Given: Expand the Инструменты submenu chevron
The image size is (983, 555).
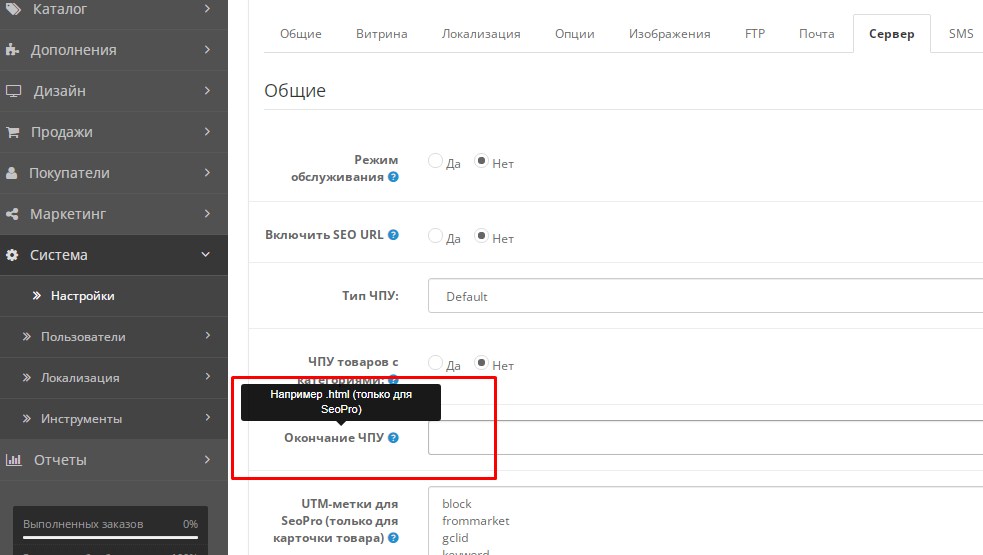Looking at the screenshot, I should tap(208, 418).
